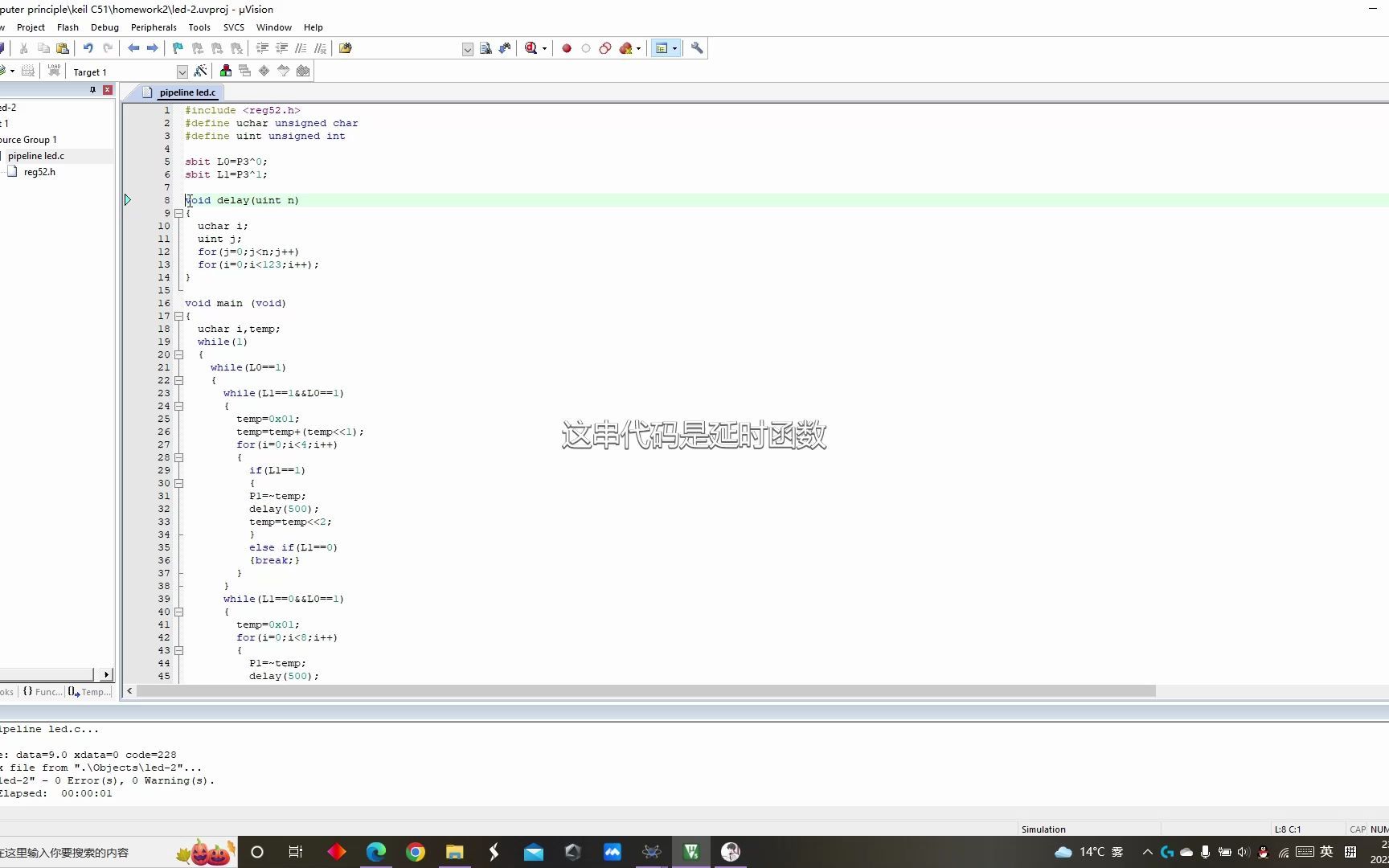Open the Target 1 dropdown

[x=182, y=72]
